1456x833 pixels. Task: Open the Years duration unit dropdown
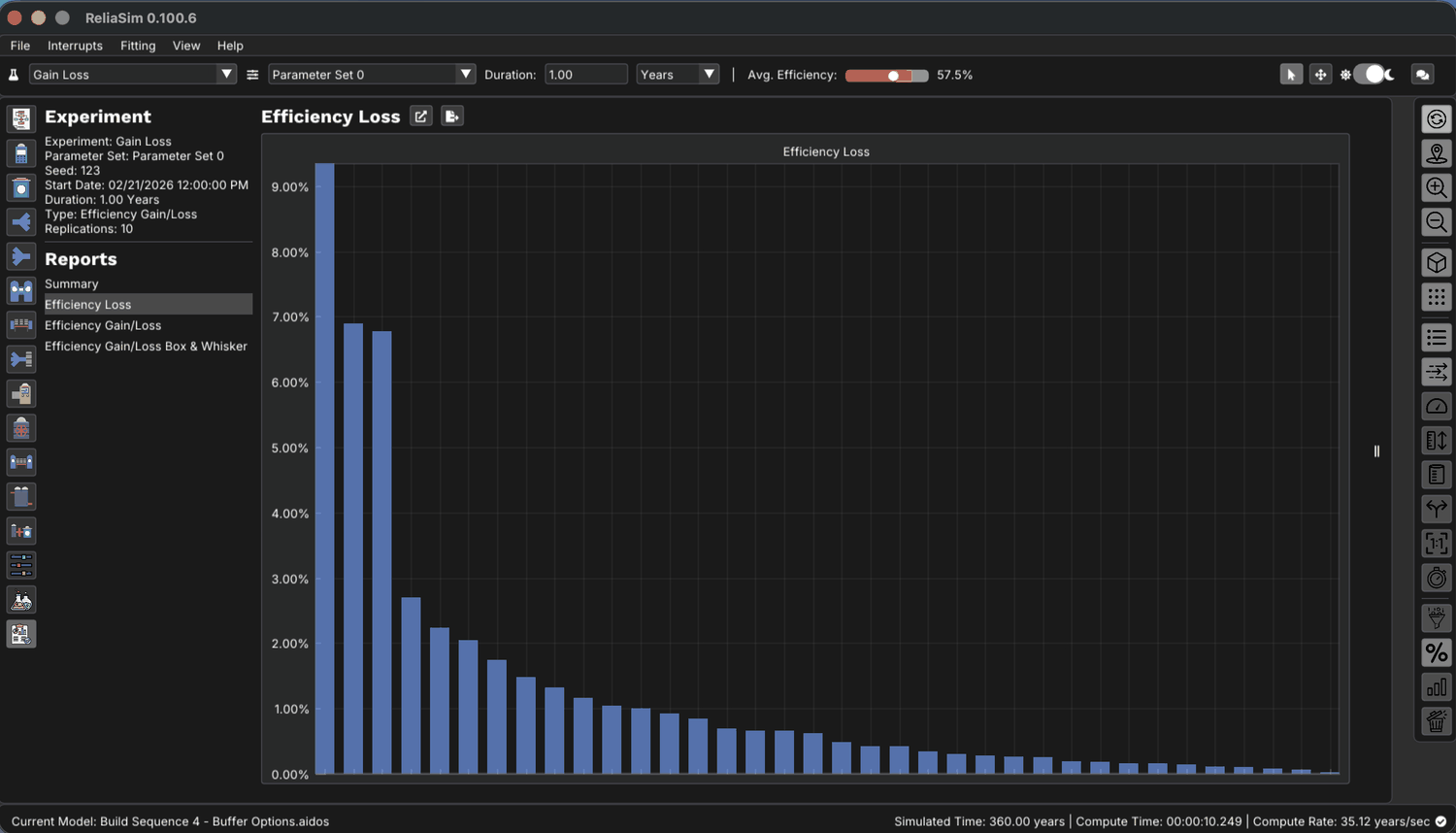(678, 75)
